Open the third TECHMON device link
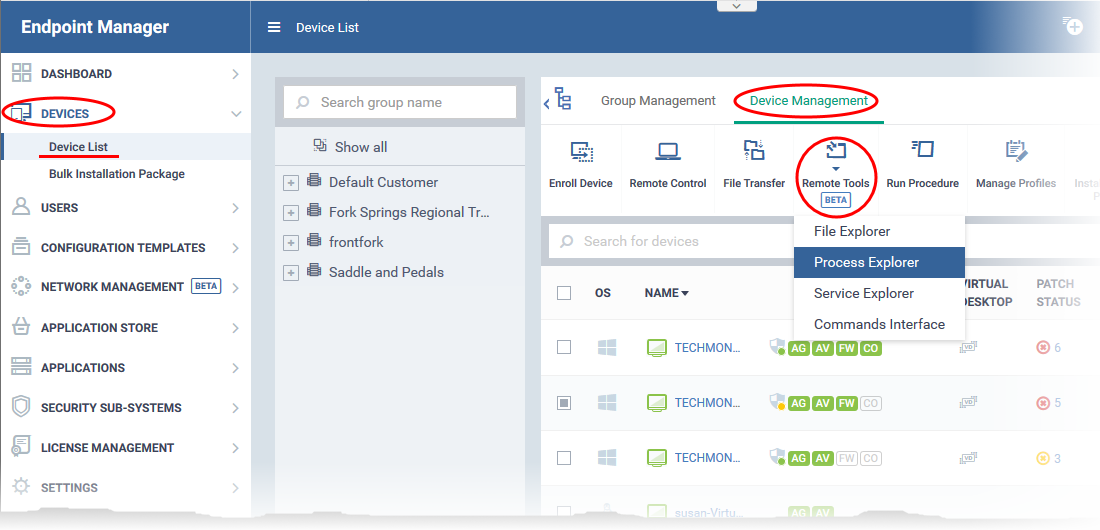 [x=707, y=458]
